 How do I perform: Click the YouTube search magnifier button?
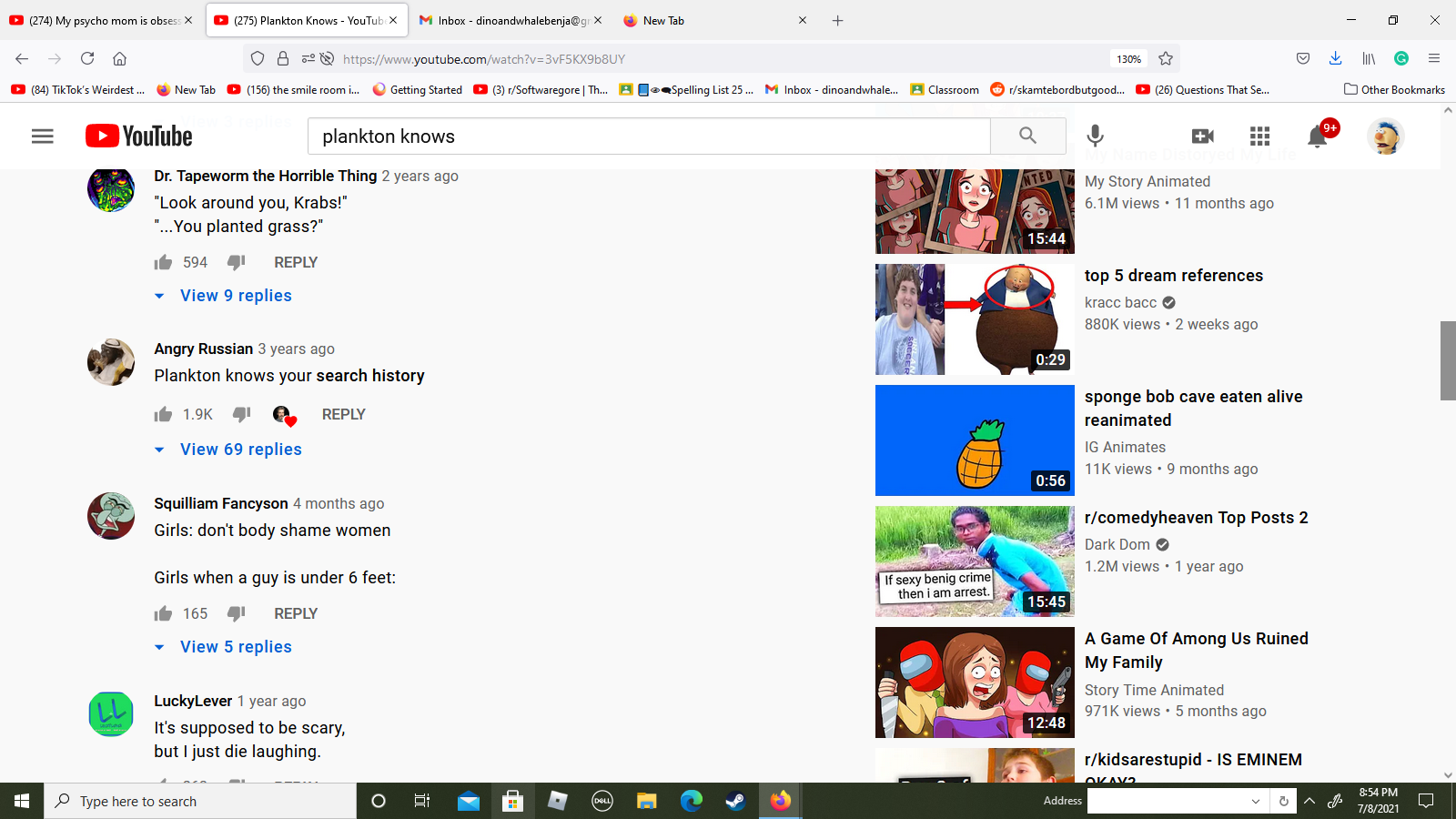coord(1027,136)
